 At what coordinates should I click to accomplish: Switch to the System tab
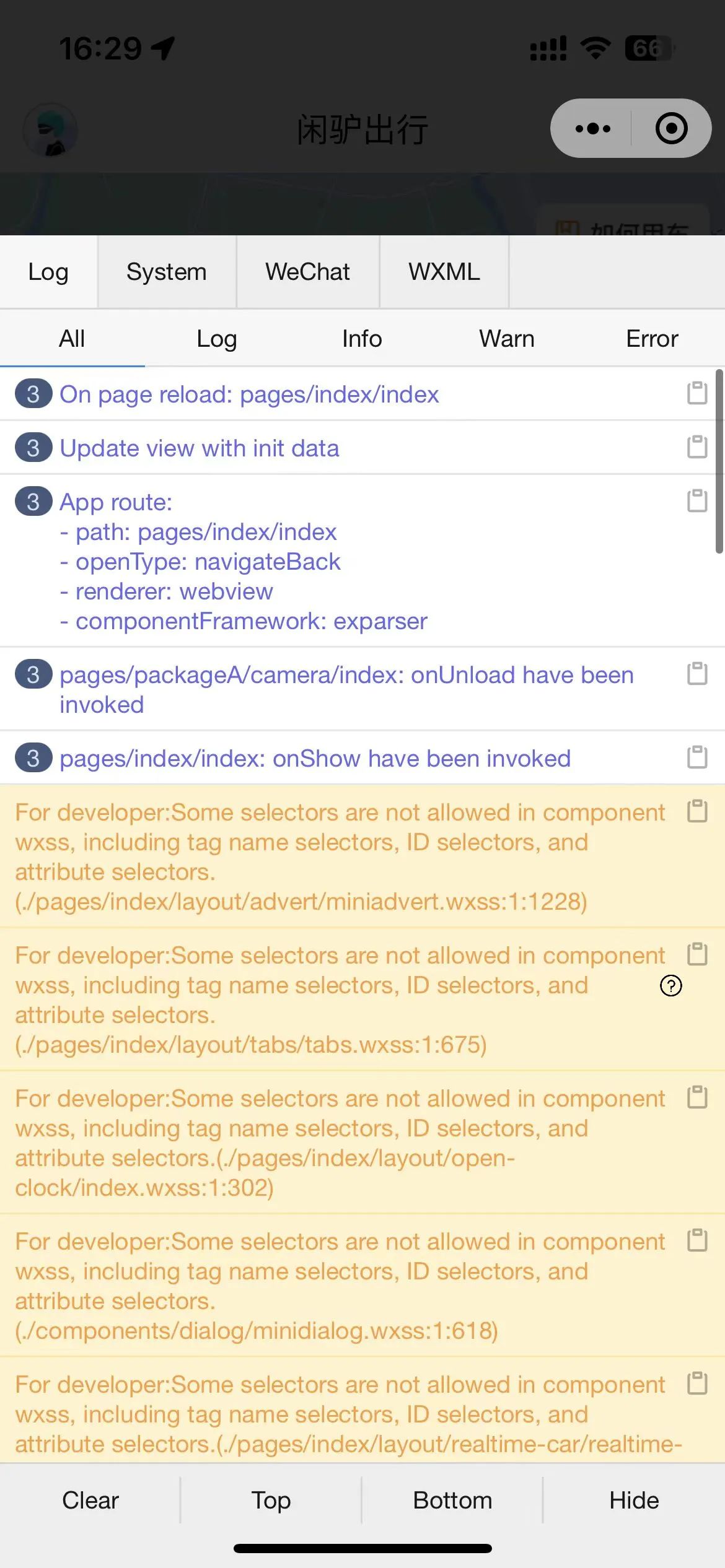[x=166, y=272]
